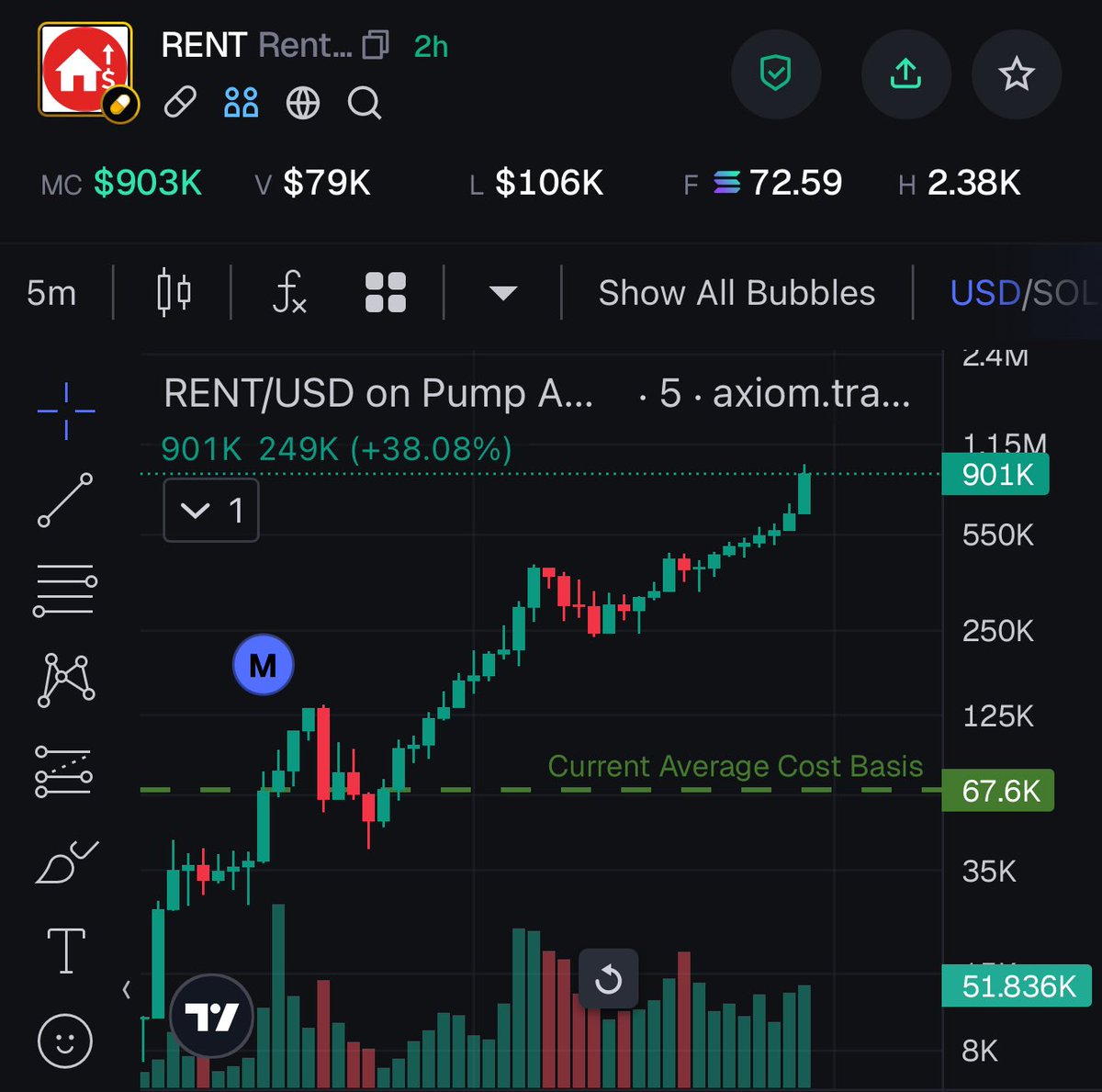Click Show All Bubbles
Image resolution: width=1102 pixels, height=1092 pixels.
(x=737, y=293)
